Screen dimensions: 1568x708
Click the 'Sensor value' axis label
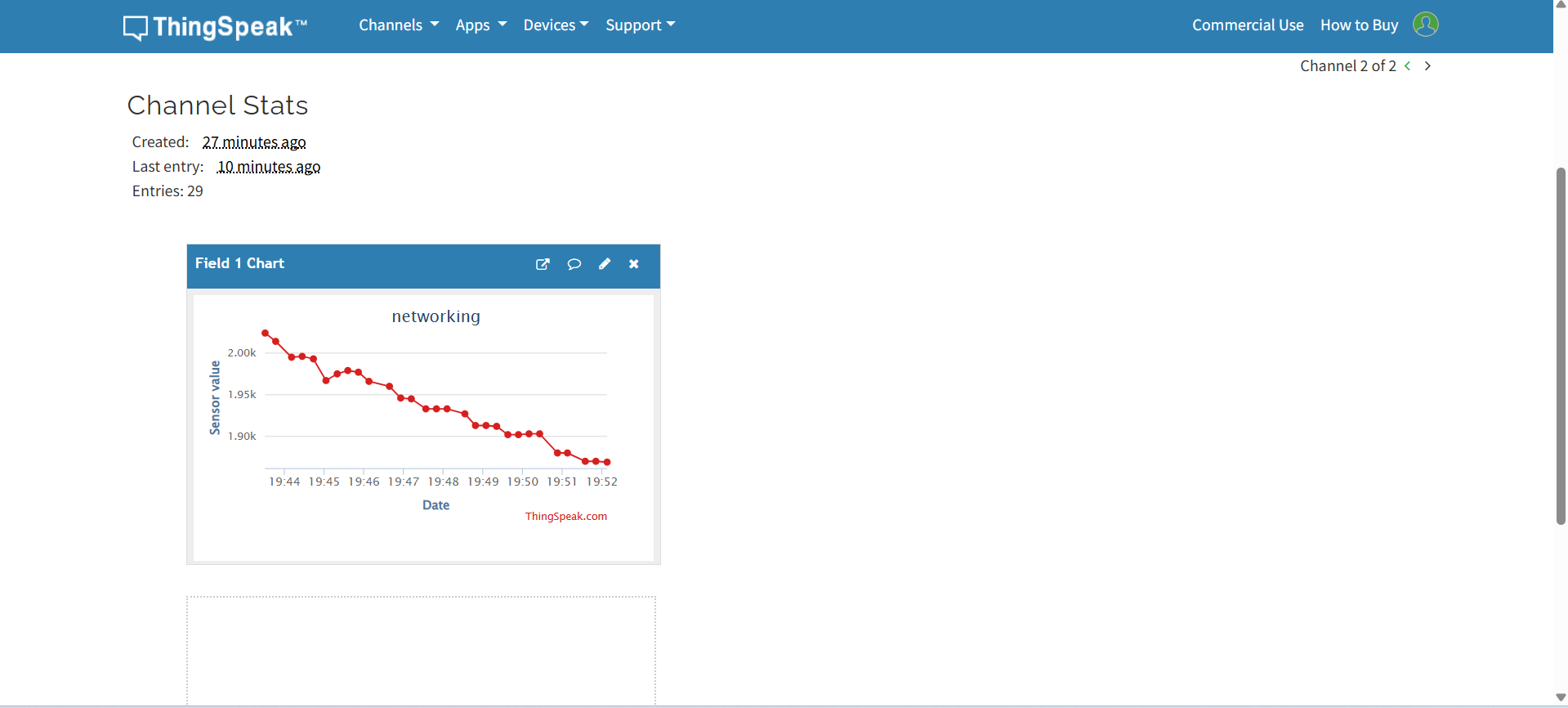(x=215, y=397)
